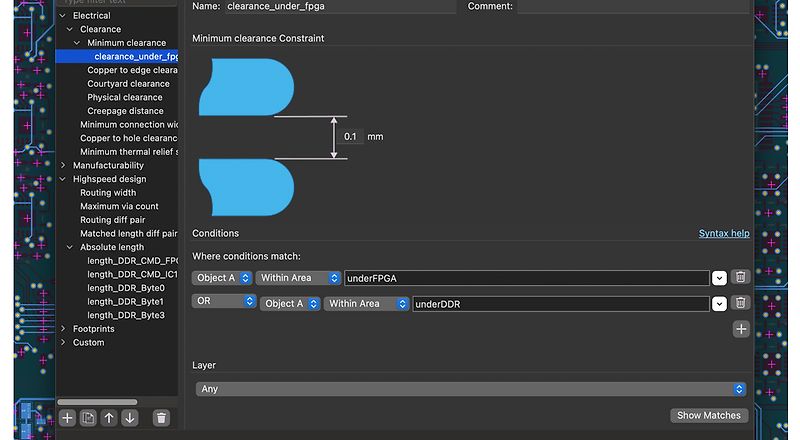Select the length_DDR_CMD_FPGA rule
The height and width of the screenshot is (440, 800).
132,261
